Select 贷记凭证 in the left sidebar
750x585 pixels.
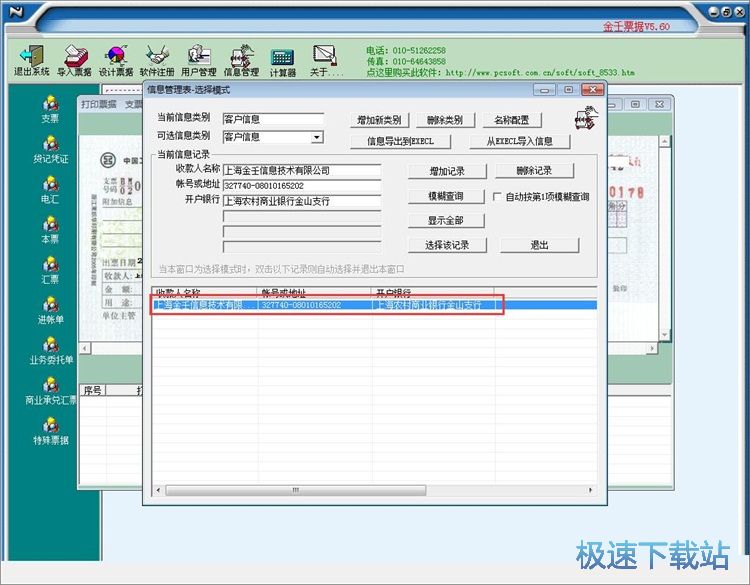point(50,150)
